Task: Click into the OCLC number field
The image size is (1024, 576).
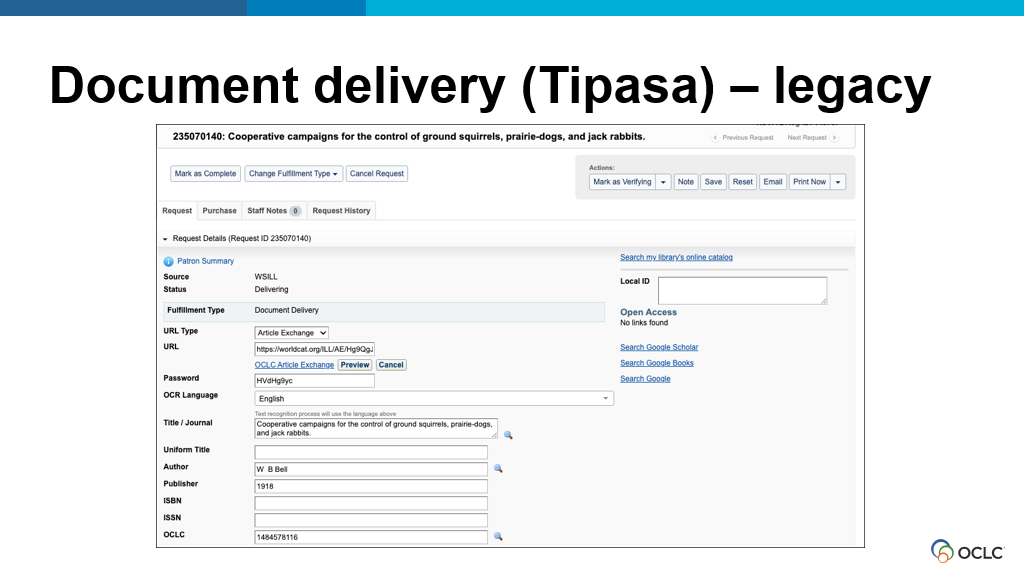Action: pyautogui.click(x=371, y=537)
